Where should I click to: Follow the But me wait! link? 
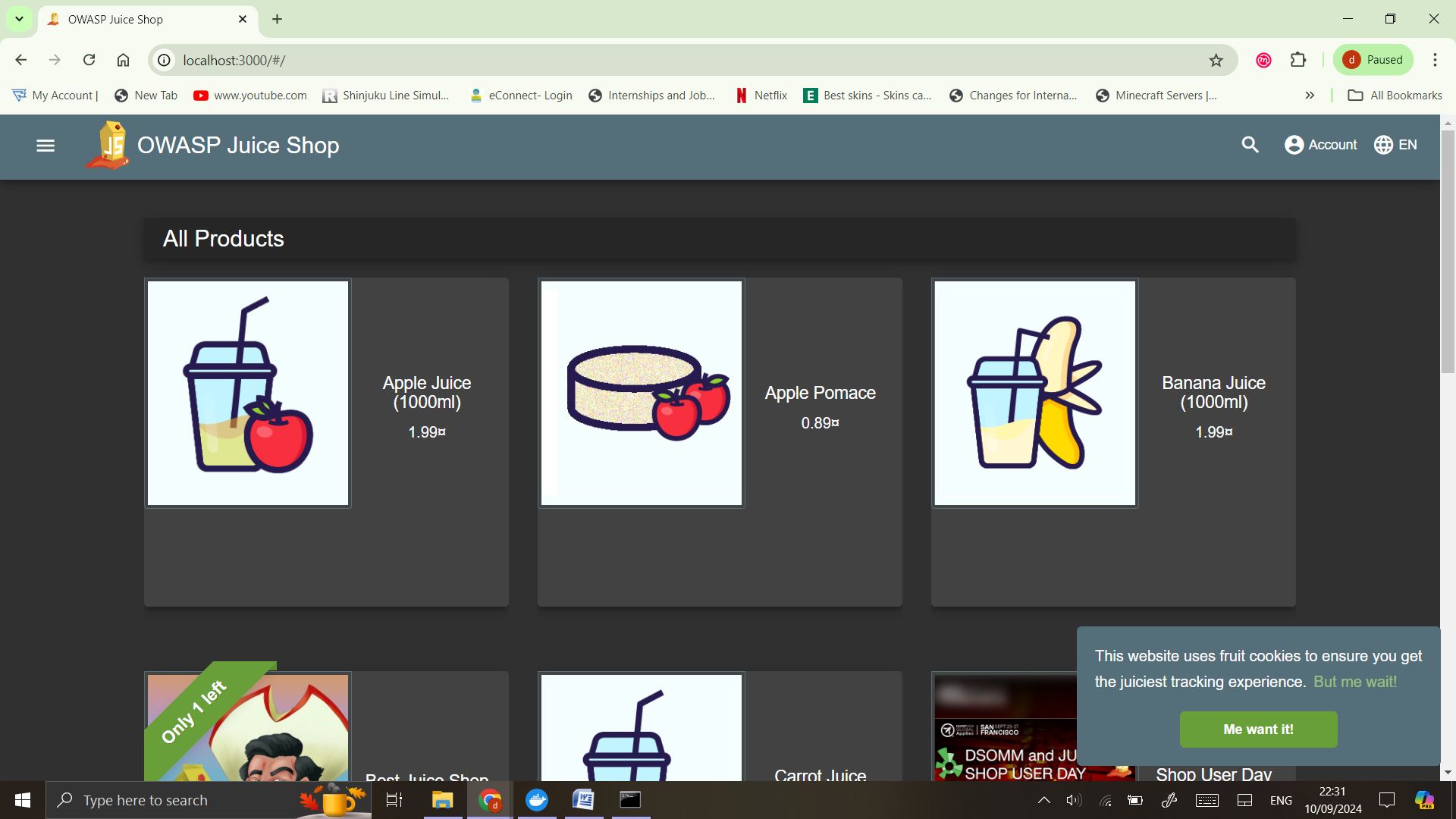click(1354, 682)
